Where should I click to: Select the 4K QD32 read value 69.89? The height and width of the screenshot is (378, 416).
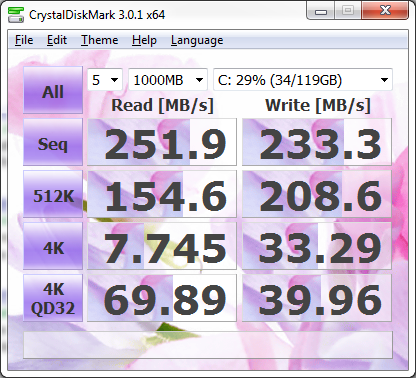point(162,298)
